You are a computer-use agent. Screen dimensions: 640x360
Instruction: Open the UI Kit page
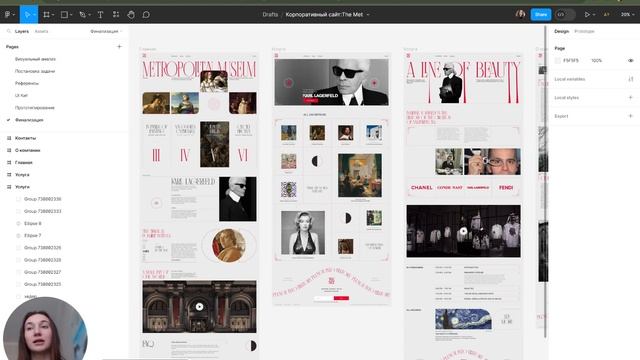21,96
